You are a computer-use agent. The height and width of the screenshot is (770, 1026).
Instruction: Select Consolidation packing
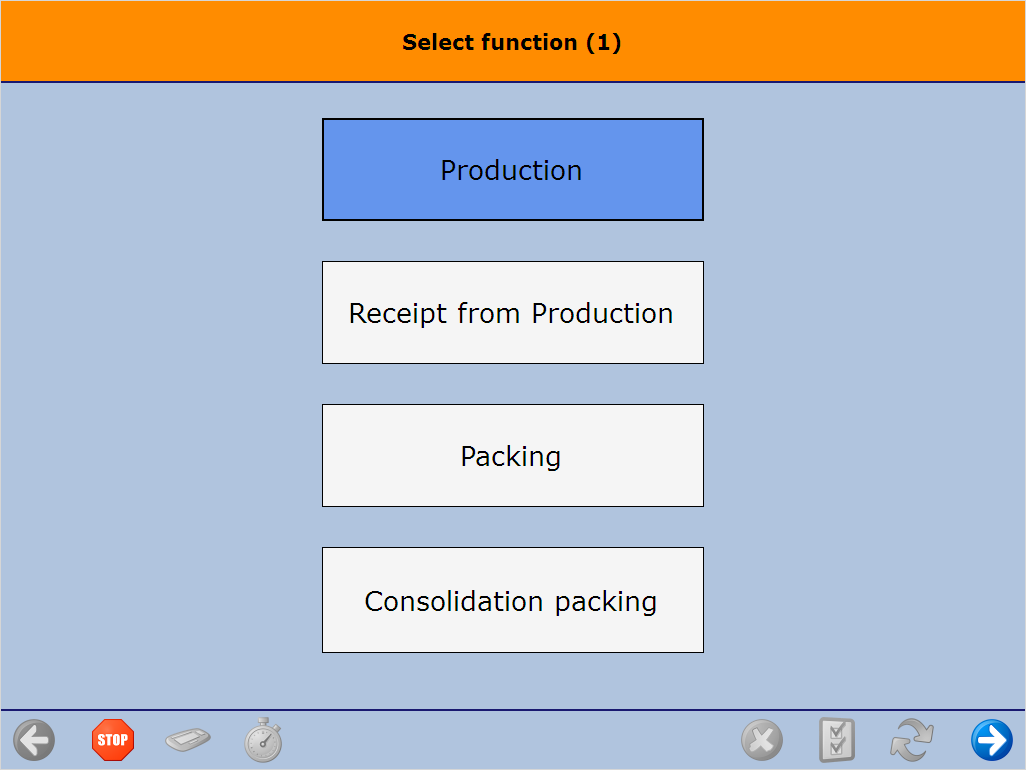click(x=512, y=599)
